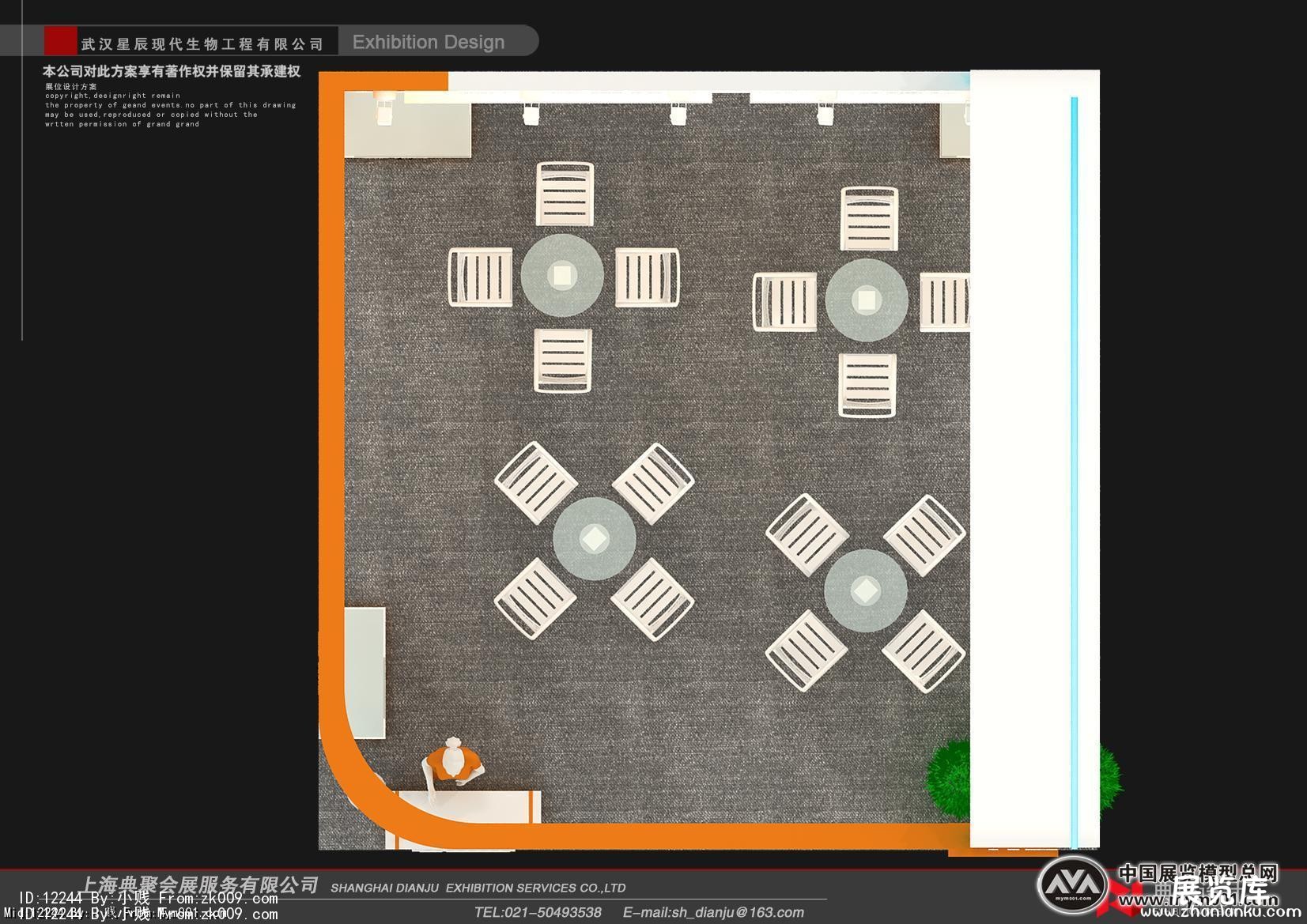The width and height of the screenshot is (1307, 924).
Task: Click the AVA circular logo
Action: click(x=1071, y=884)
